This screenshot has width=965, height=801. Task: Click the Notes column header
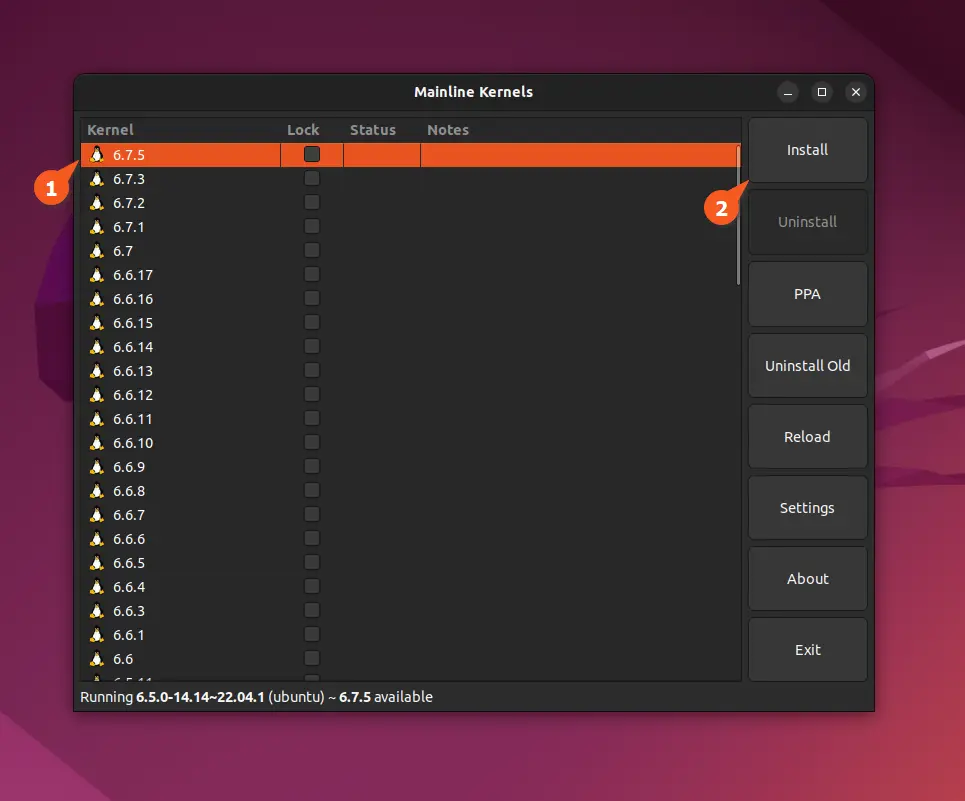click(448, 130)
